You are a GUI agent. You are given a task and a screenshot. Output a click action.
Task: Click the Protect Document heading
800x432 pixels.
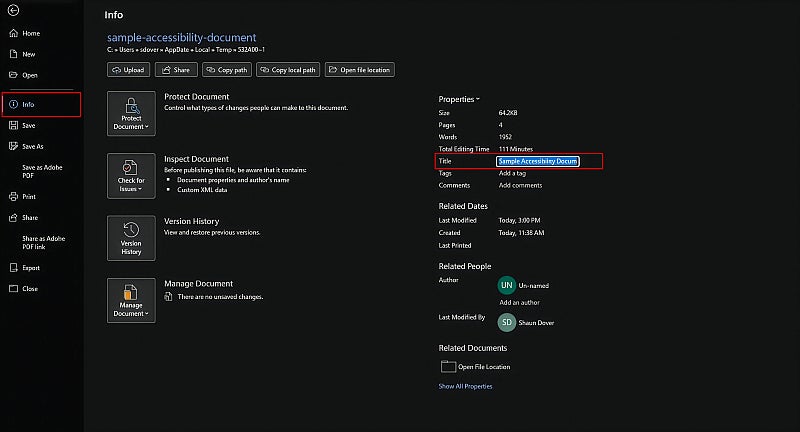click(x=196, y=97)
